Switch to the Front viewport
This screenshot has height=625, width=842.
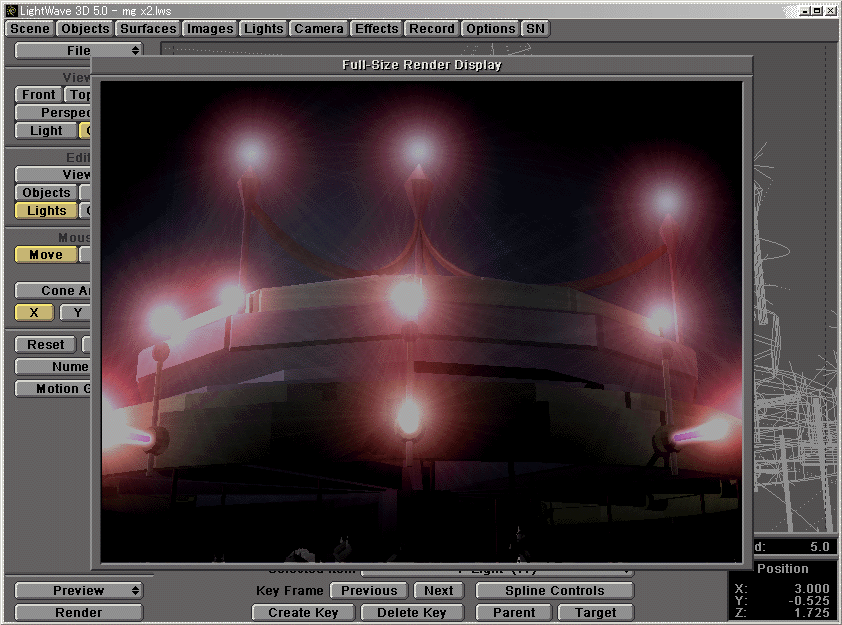click(37, 94)
